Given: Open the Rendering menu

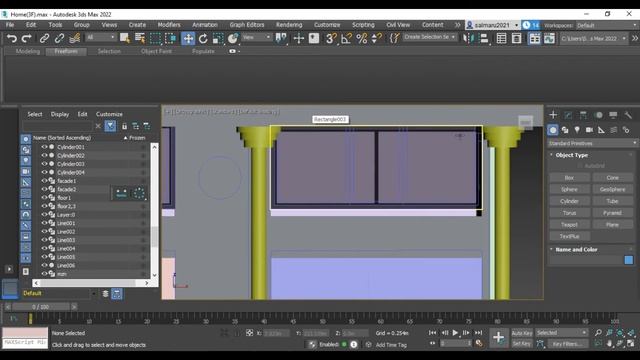Looking at the screenshot, I should (289, 25).
